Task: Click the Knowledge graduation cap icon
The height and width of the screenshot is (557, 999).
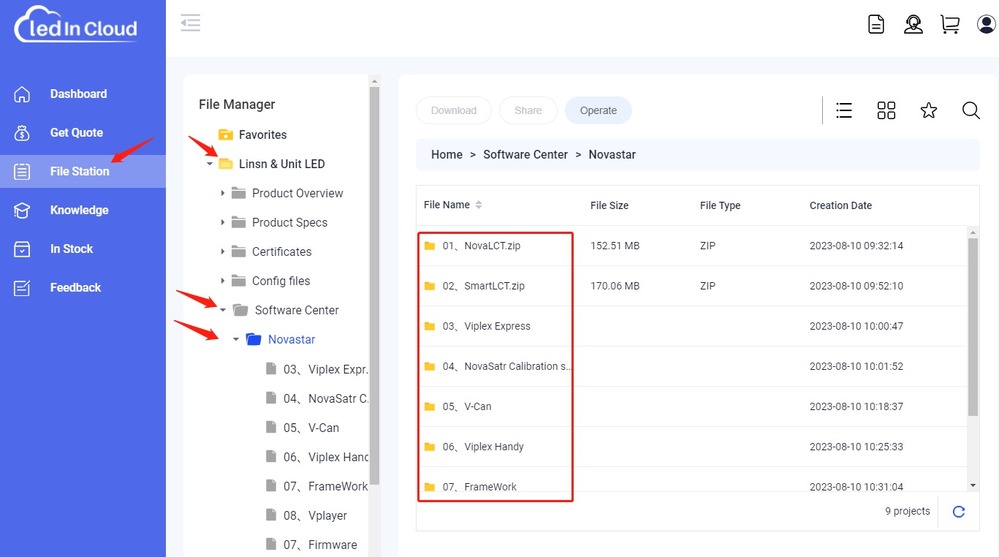Action: [22, 210]
